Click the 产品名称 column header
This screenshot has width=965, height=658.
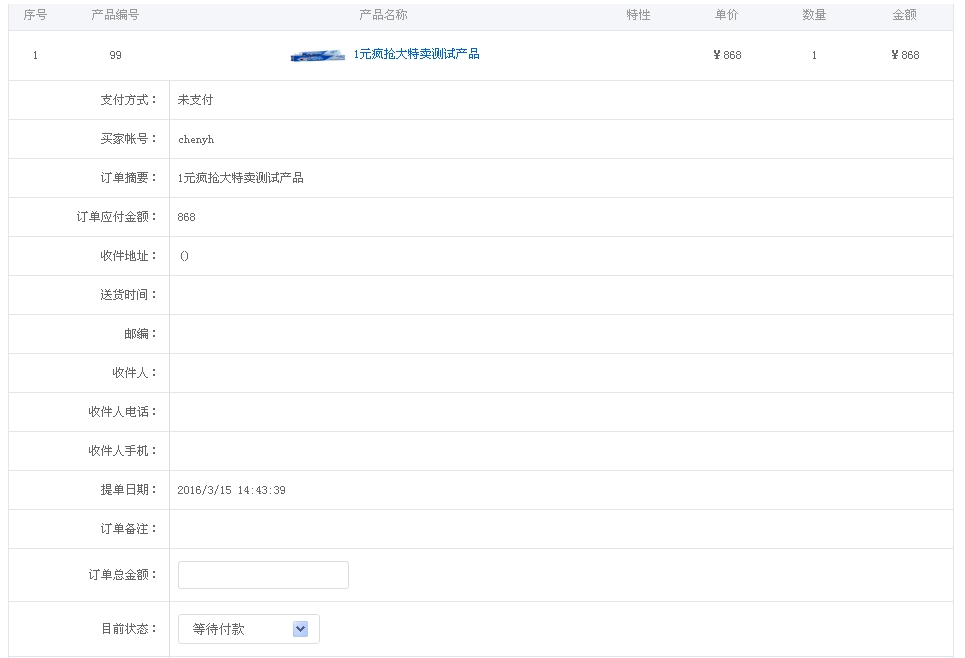[x=383, y=15]
